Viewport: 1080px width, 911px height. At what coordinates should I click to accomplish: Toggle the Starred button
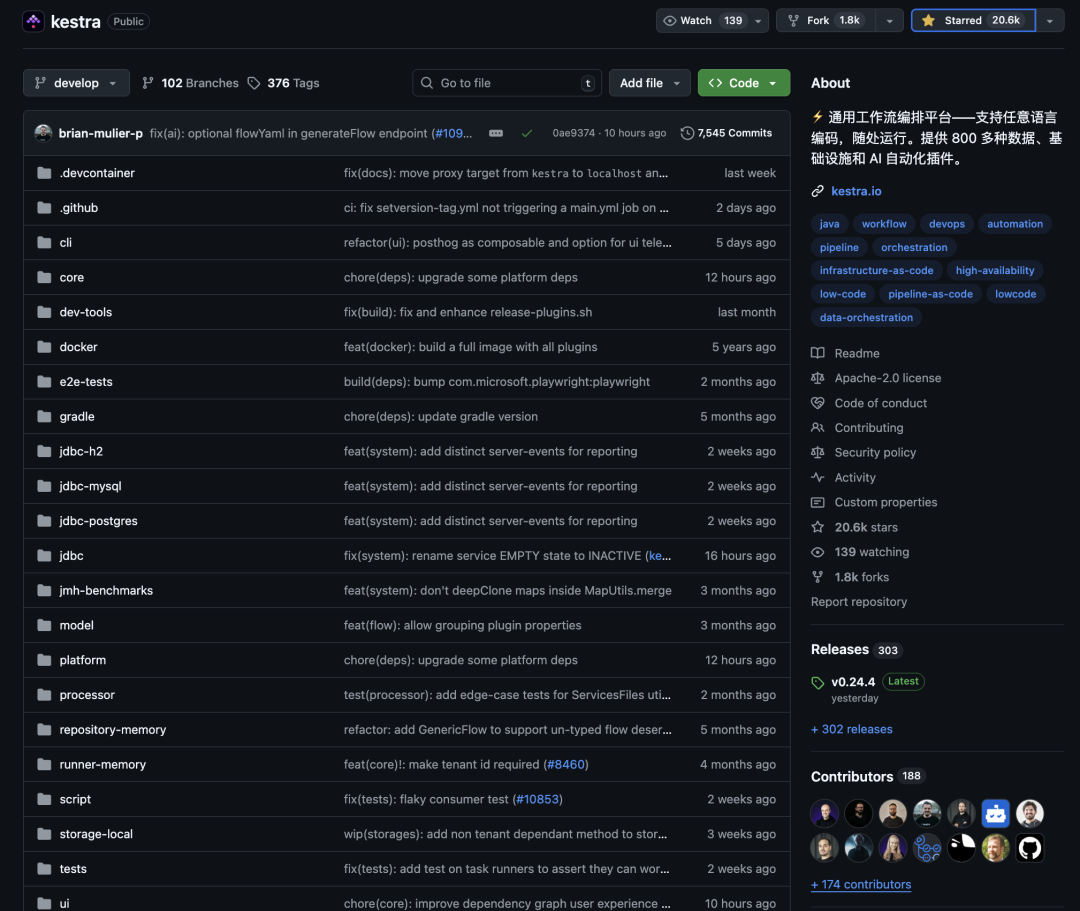[x=973, y=21]
